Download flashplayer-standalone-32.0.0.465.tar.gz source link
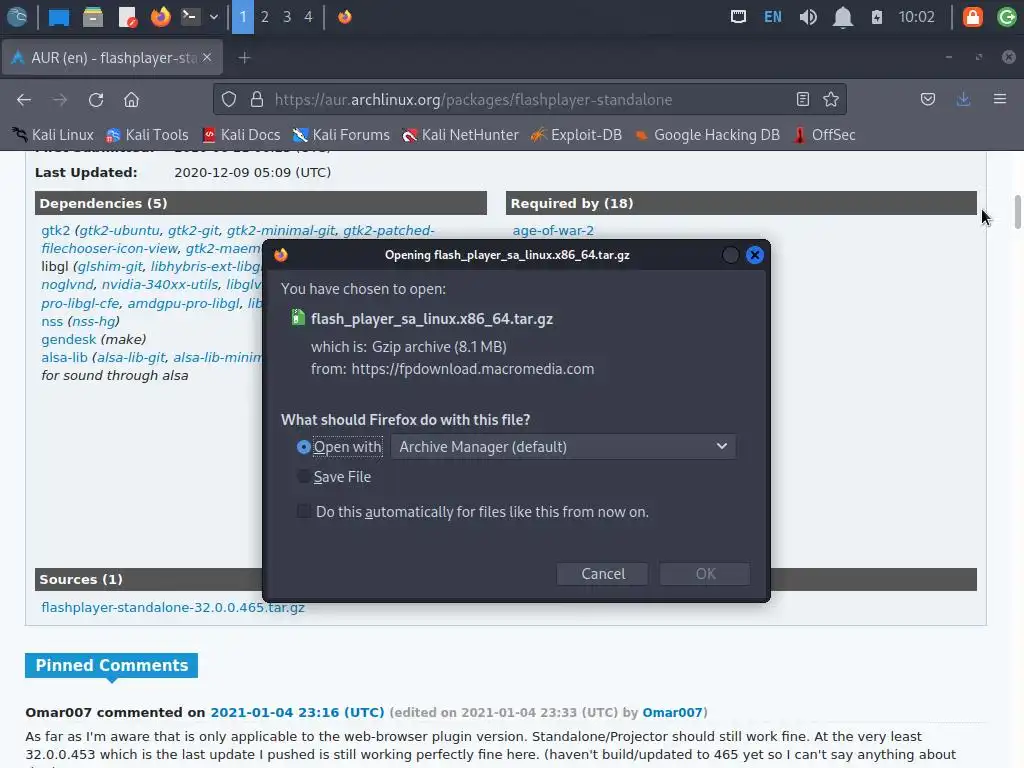This screenshot has height=768, width=1024. point(172,607)
